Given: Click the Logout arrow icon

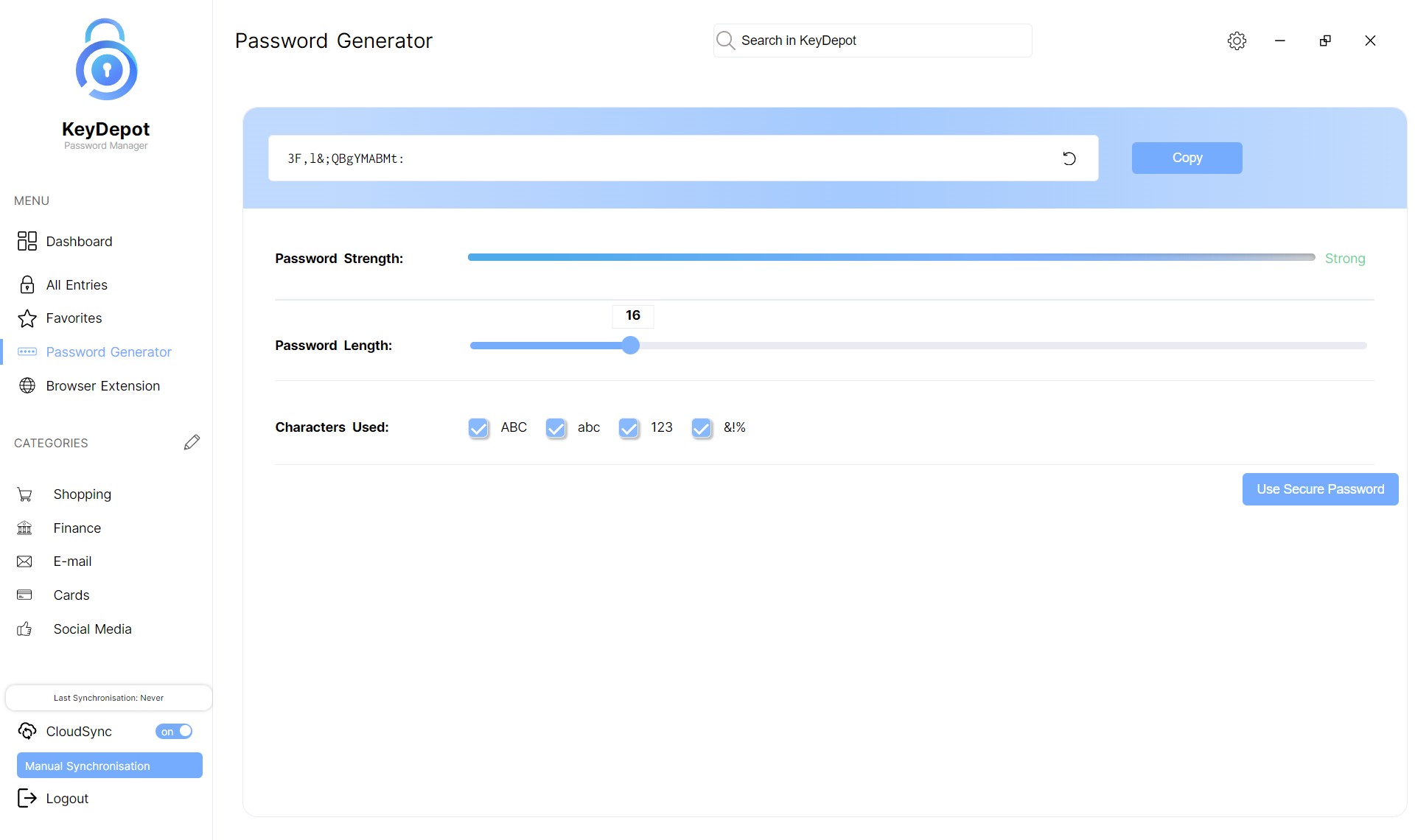Looking at the screenshot, I should 27,798.
